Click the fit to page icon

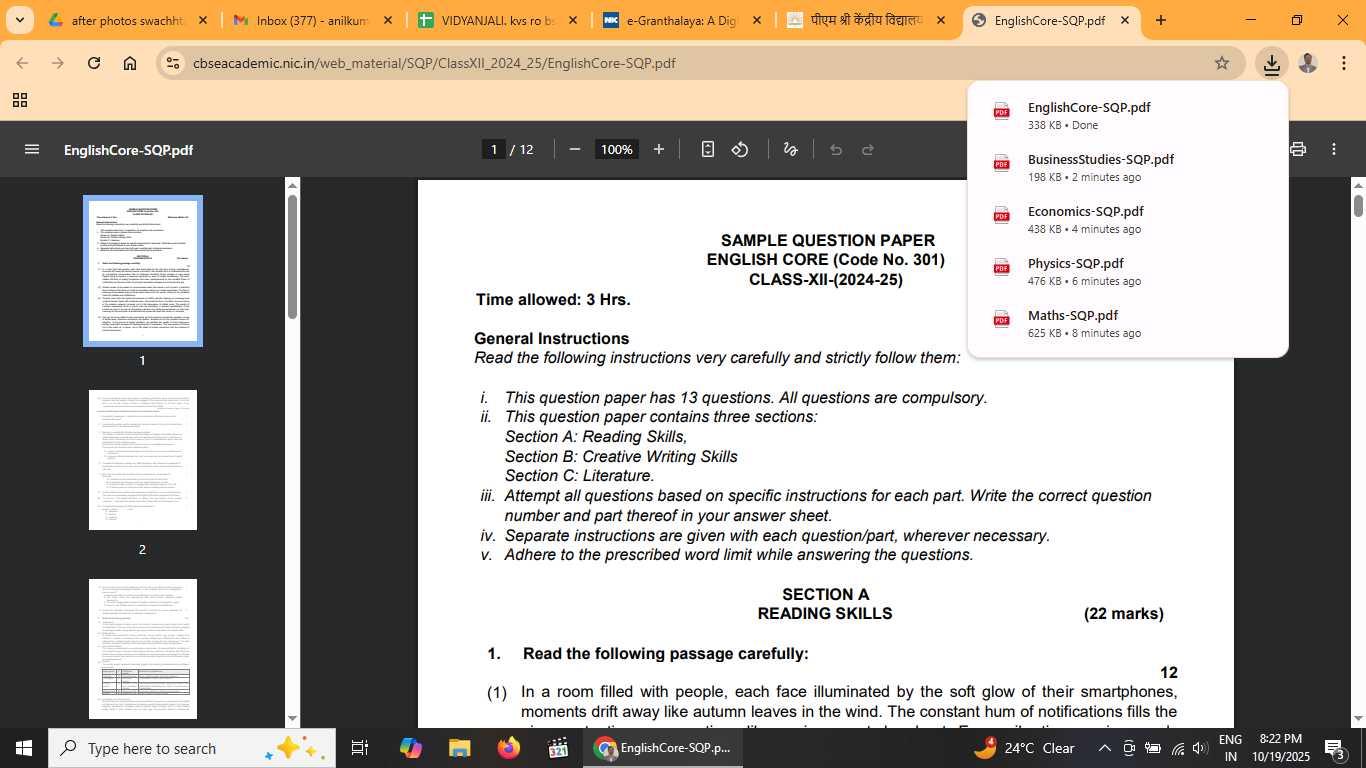pos(708,150)
